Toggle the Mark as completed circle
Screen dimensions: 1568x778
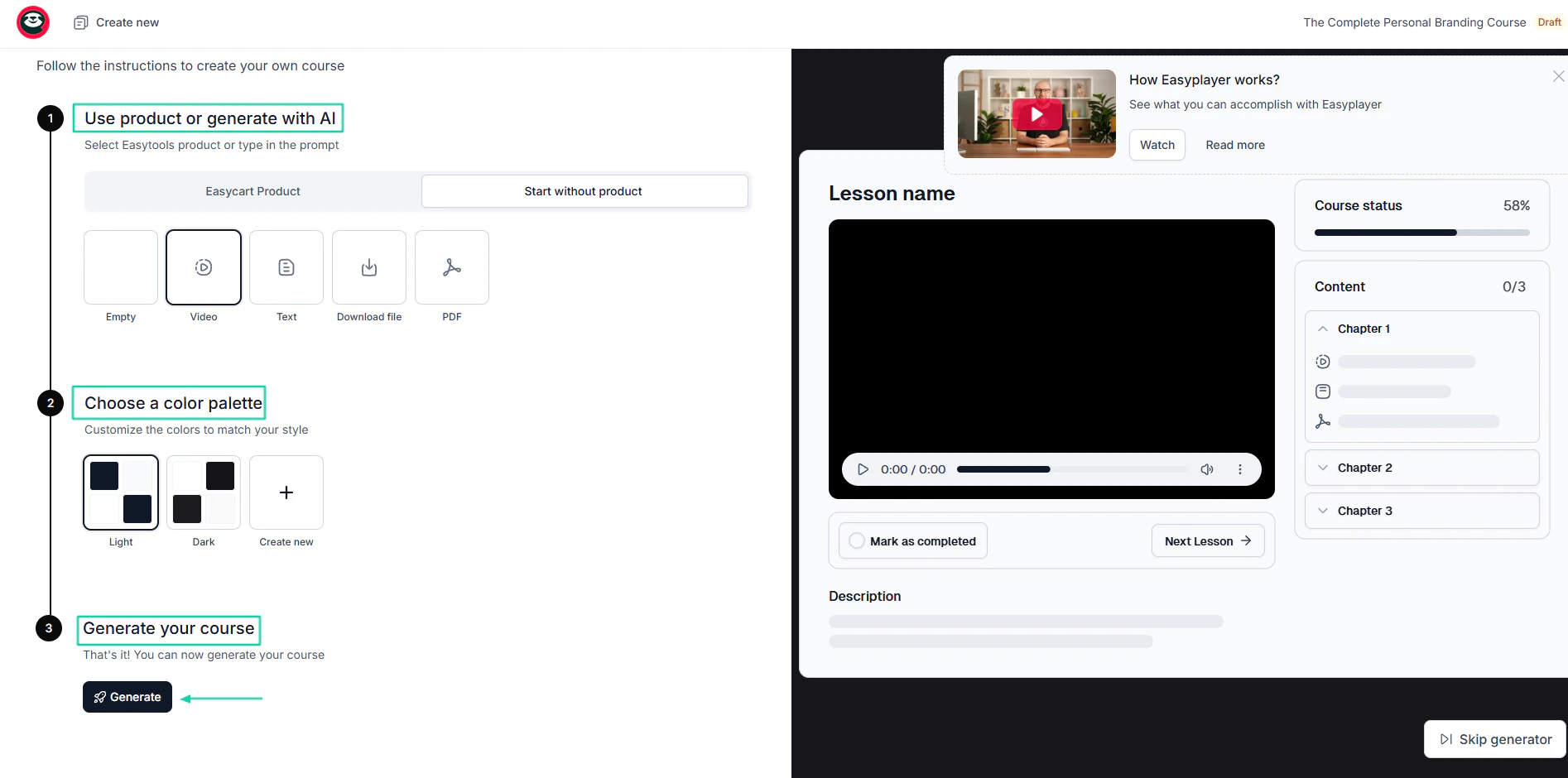coord(857,540)
